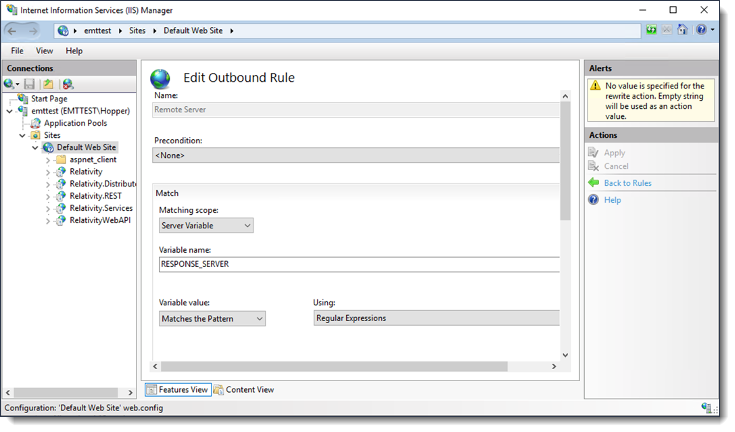Expand the aspnet_client node
This screenshot has width=735, height=432.
click(48, 160)
